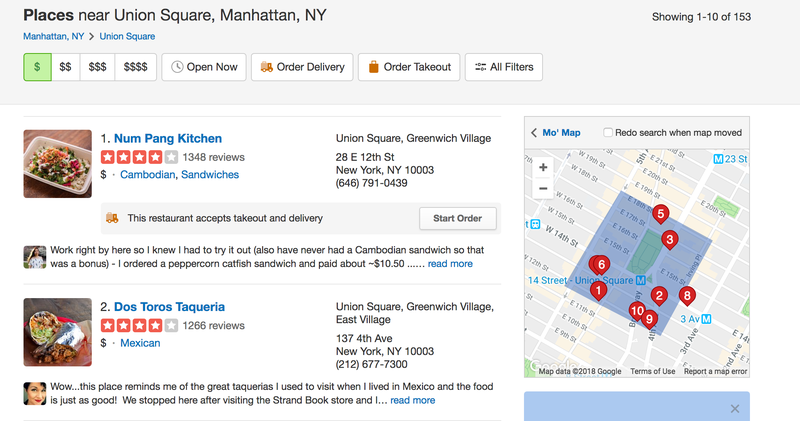Open Dos Toros Taqueria photo thumbnail
This screenshot has height=421, width=800.
point(58,332)
